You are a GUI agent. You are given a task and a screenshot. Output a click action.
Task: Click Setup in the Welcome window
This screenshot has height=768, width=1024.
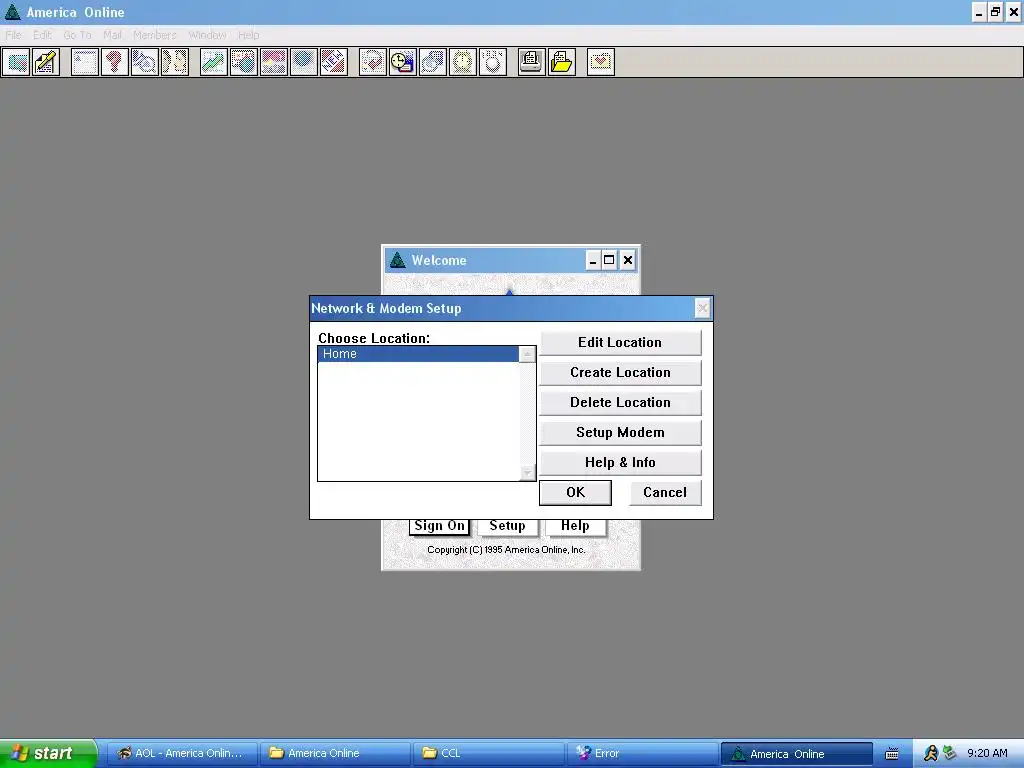(x=507, y=526)
